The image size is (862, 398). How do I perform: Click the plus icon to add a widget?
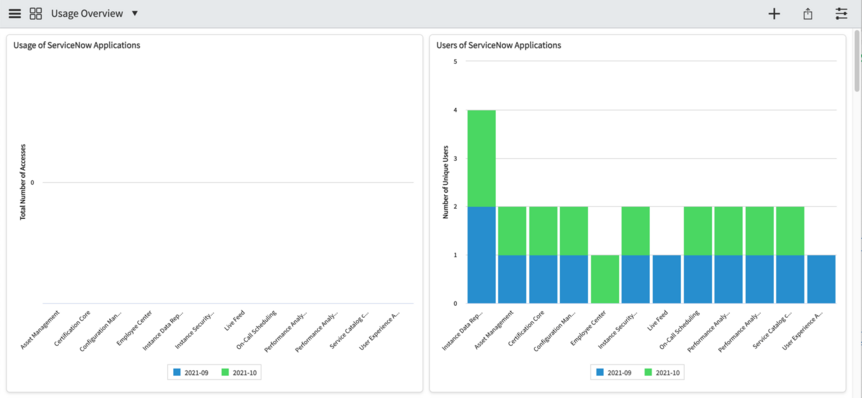pos(774,14)
